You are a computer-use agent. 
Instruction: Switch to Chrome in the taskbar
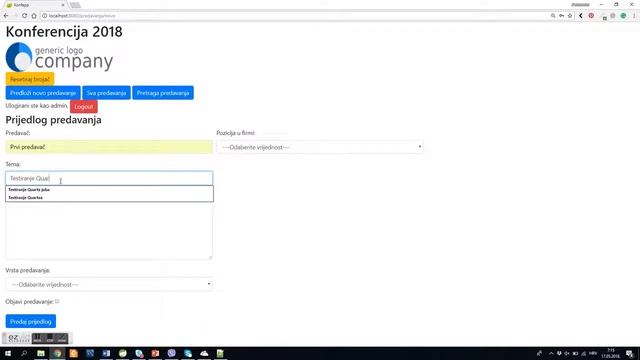click(x=57, y=353)
